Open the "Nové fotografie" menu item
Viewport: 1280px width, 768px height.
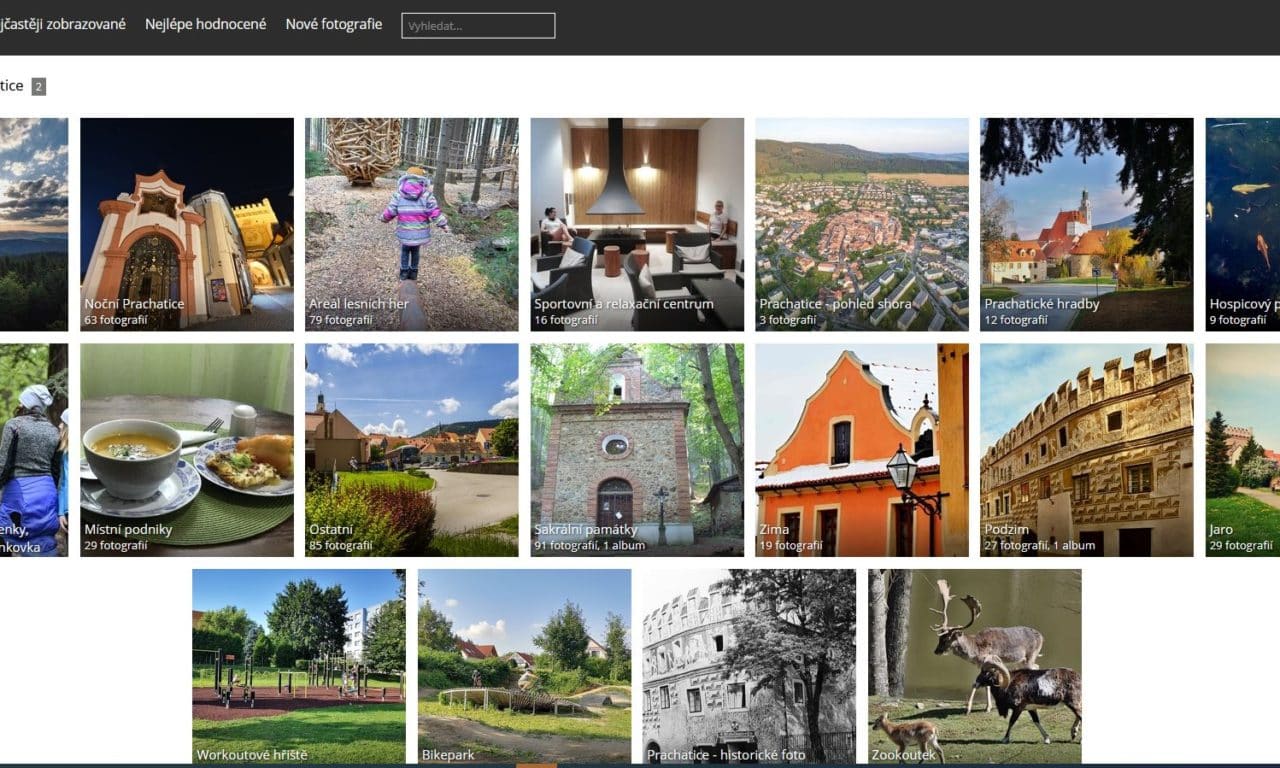[334, 24]
